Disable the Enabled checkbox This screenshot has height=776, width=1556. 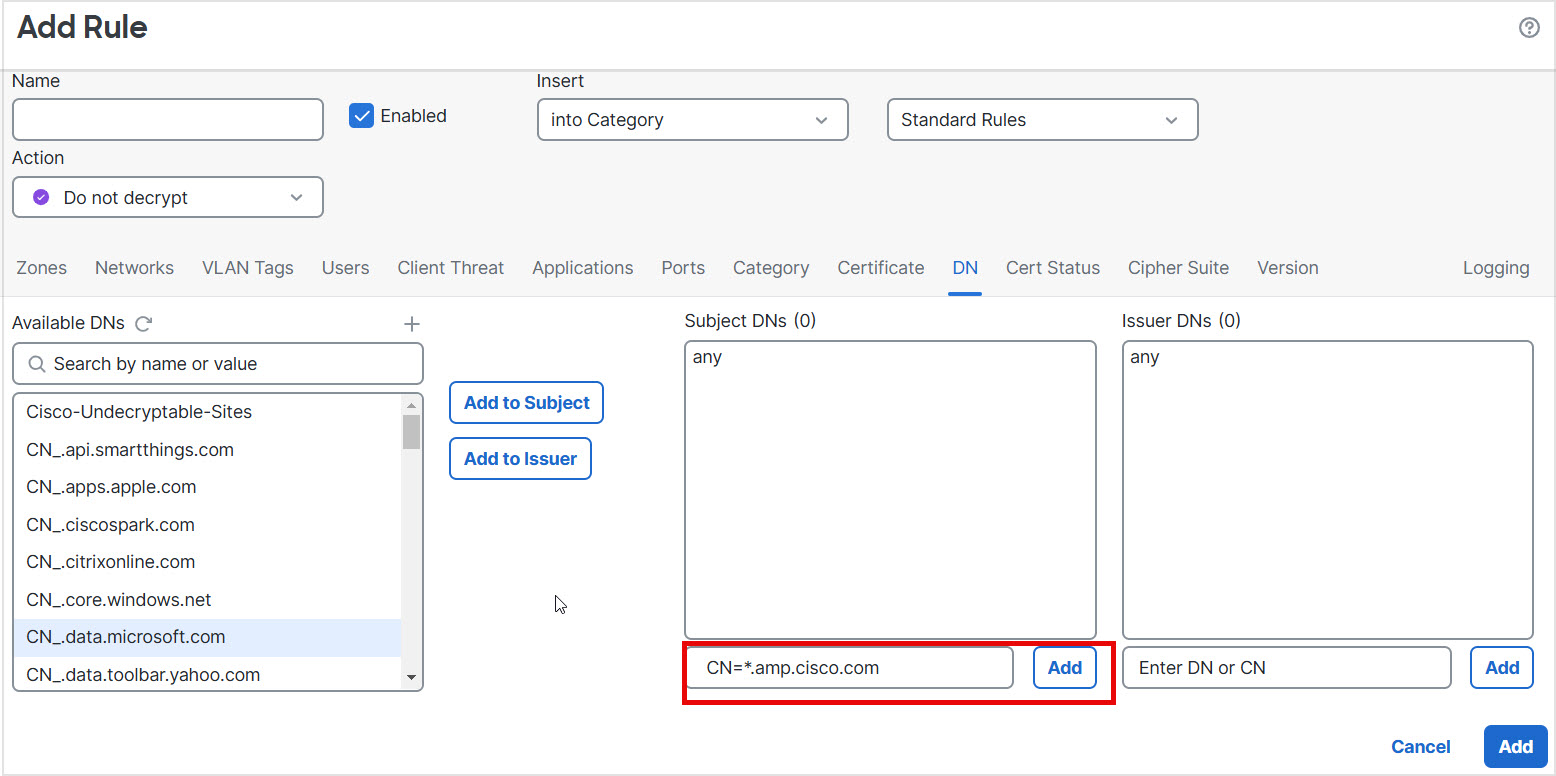pyautogui.click(x=361, y=115)
